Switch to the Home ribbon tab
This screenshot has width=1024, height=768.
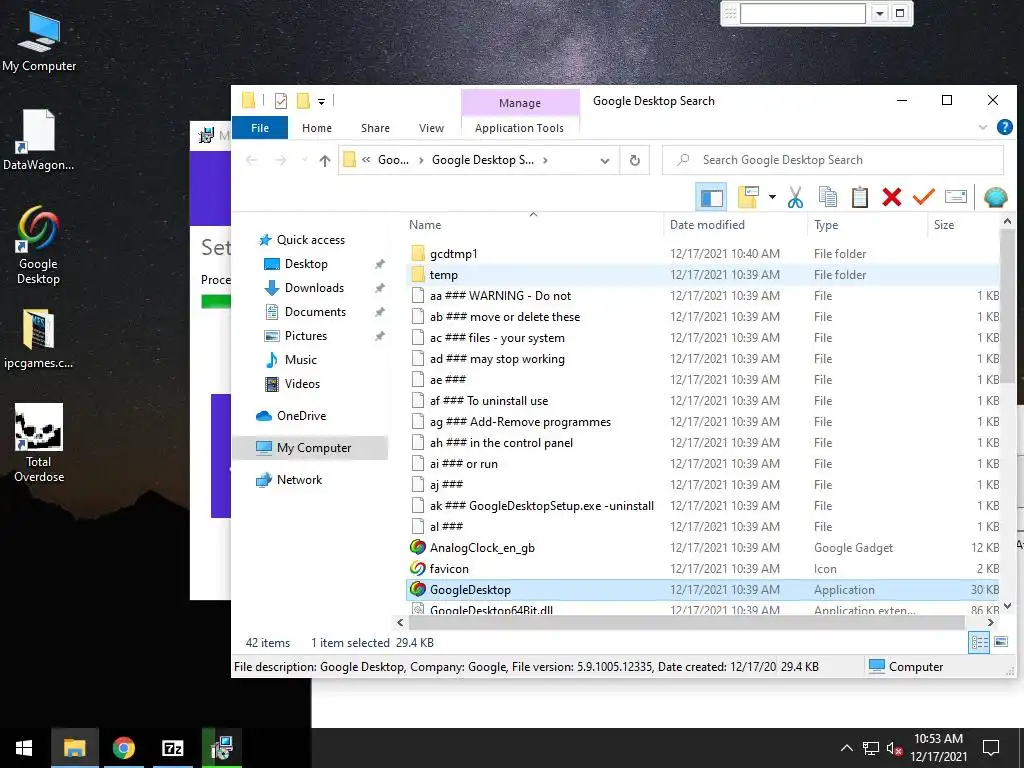pos(317,128)
